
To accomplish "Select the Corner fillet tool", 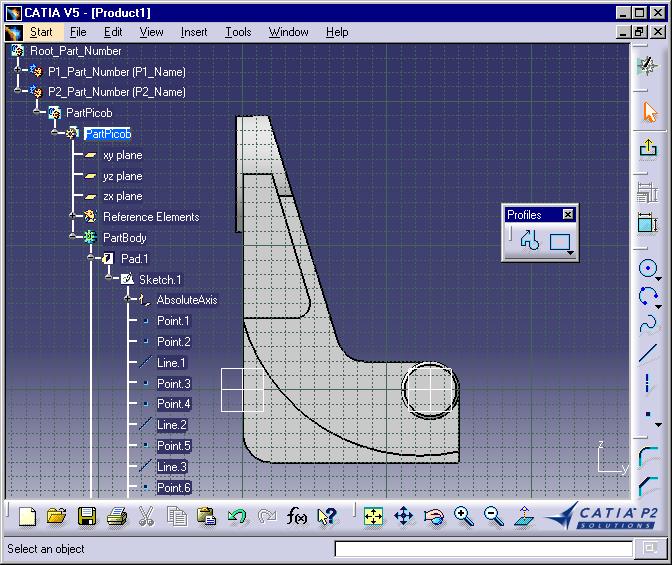I will 648,457.
